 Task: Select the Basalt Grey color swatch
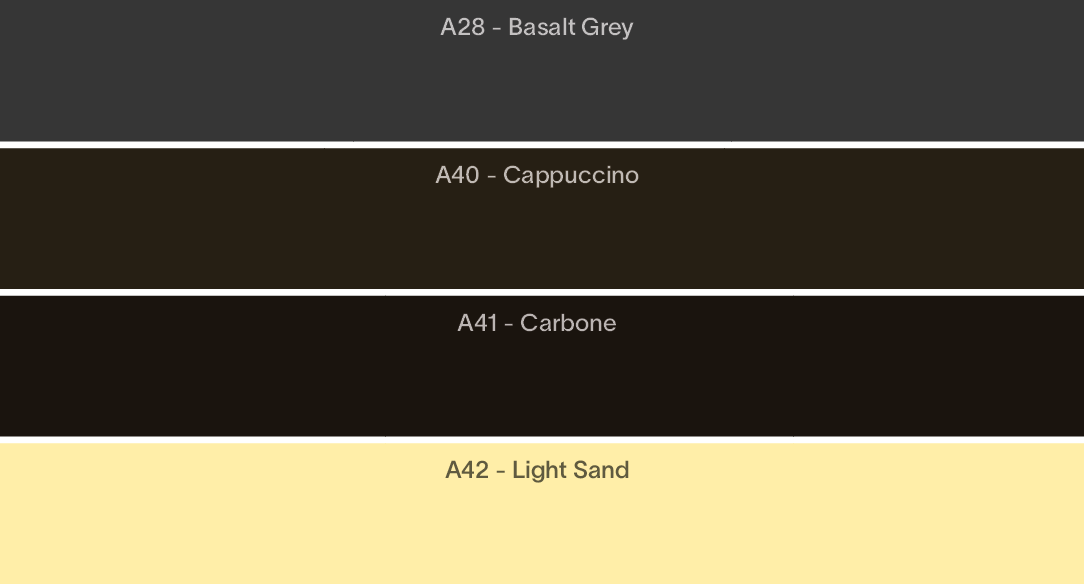click(x=542, y=70)
